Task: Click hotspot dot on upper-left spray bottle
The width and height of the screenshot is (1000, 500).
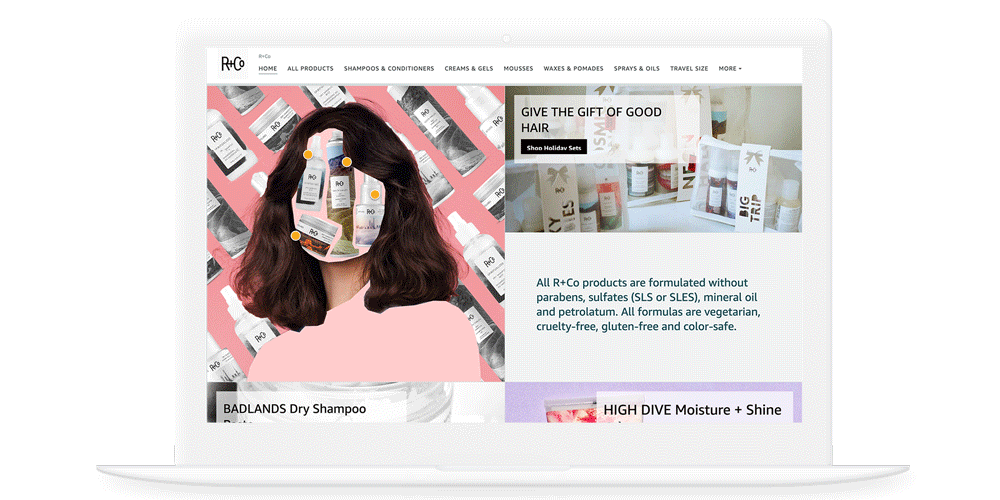Action: pos(308,154)
